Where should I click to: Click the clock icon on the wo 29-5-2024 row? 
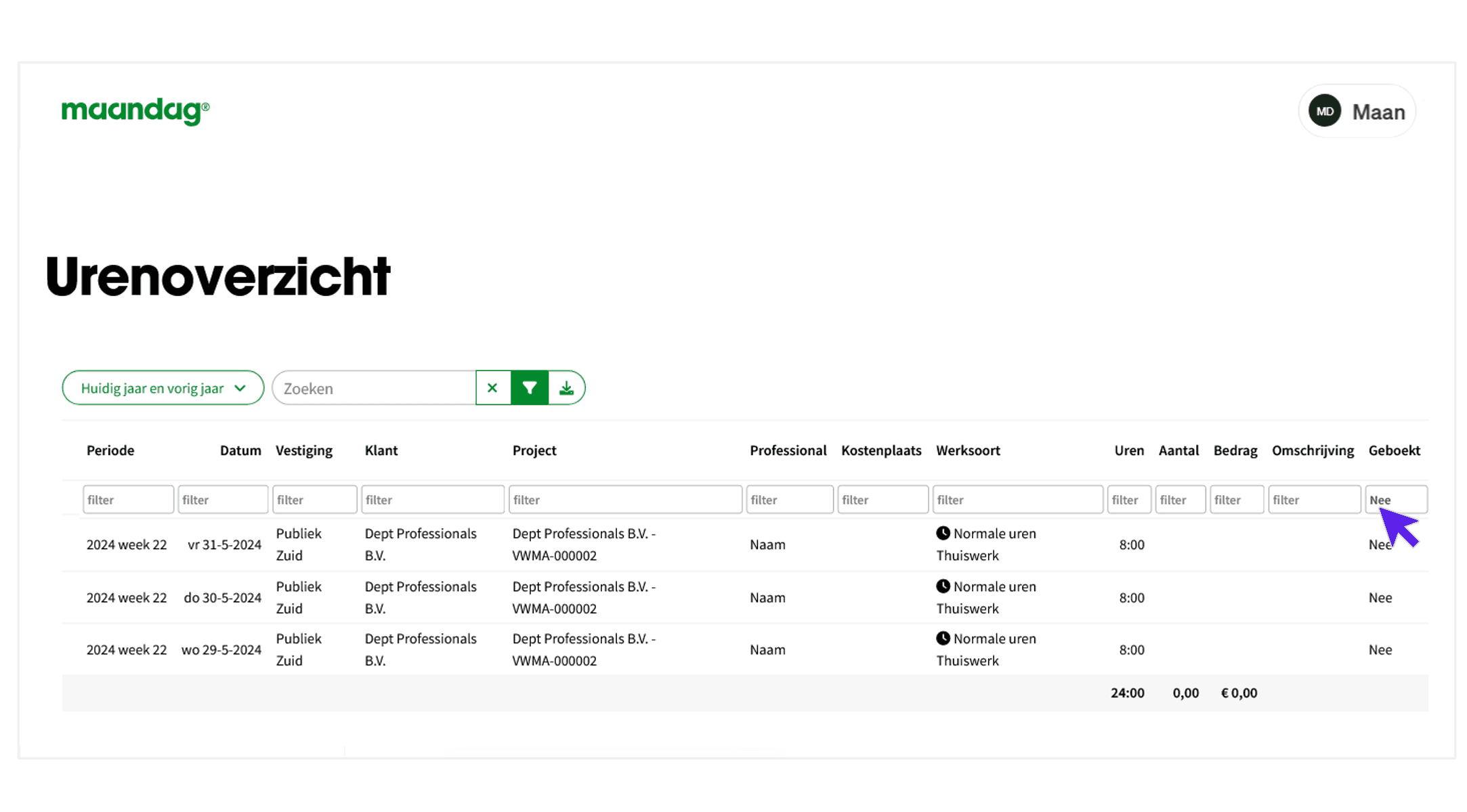[943, 638]
